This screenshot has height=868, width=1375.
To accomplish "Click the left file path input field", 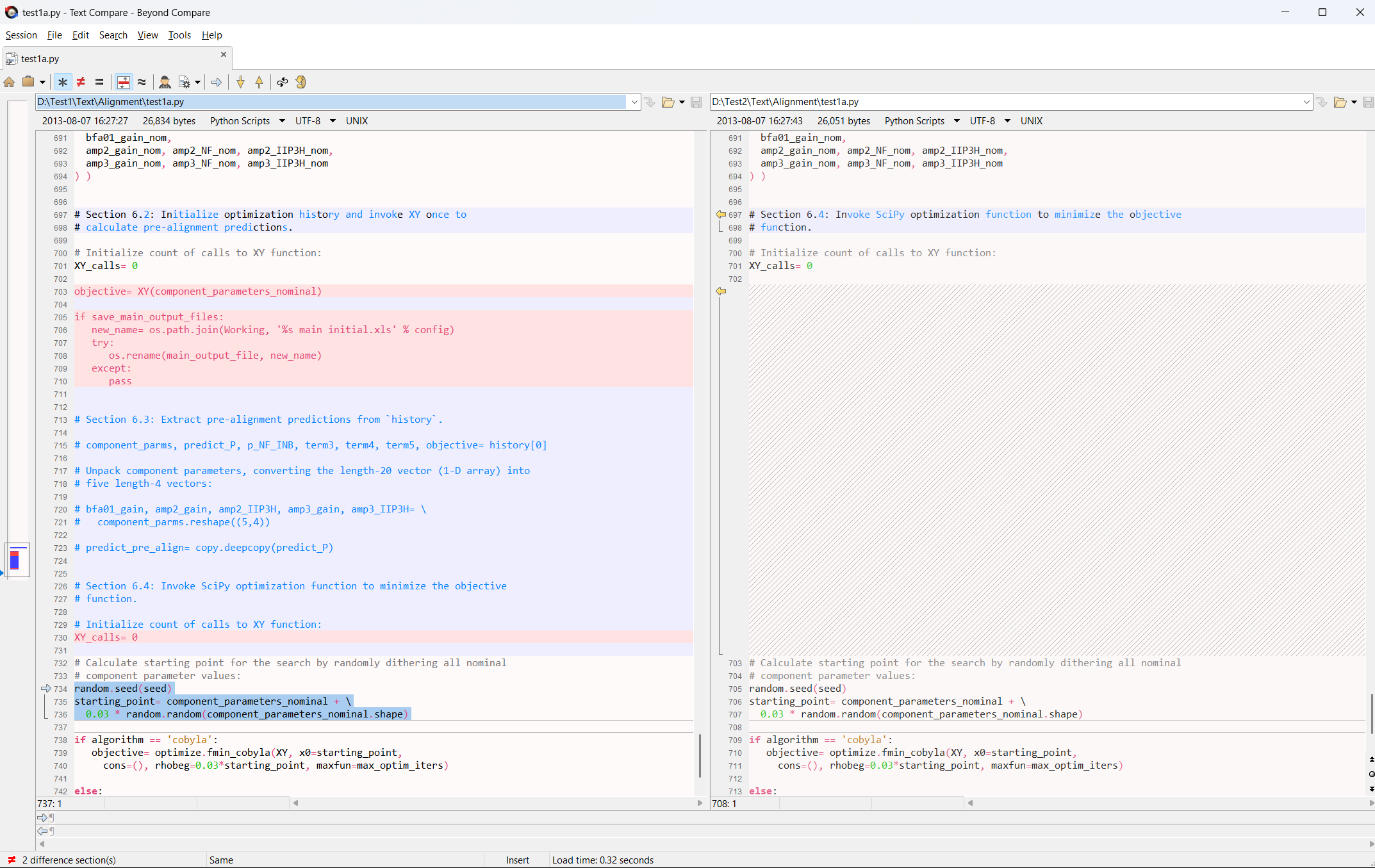I will pyautogui.click(x=331, y=102).
